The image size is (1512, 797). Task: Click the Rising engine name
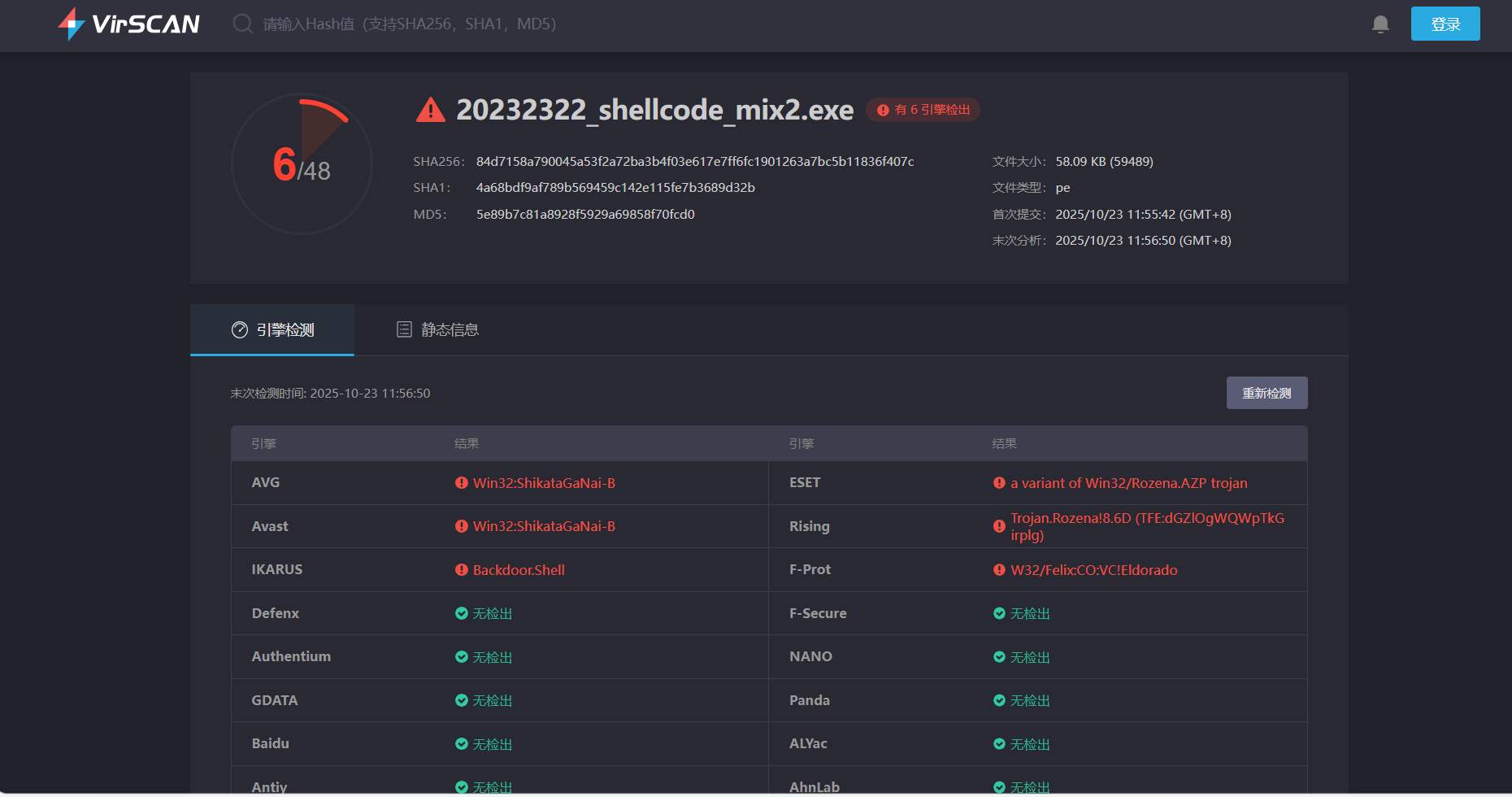tap(810, 526)
